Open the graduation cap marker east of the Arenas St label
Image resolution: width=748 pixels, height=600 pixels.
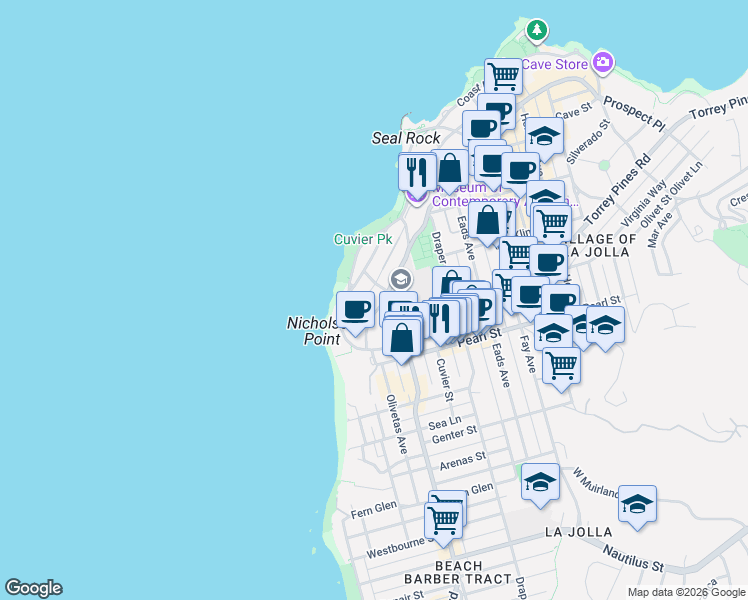(540, 484)
